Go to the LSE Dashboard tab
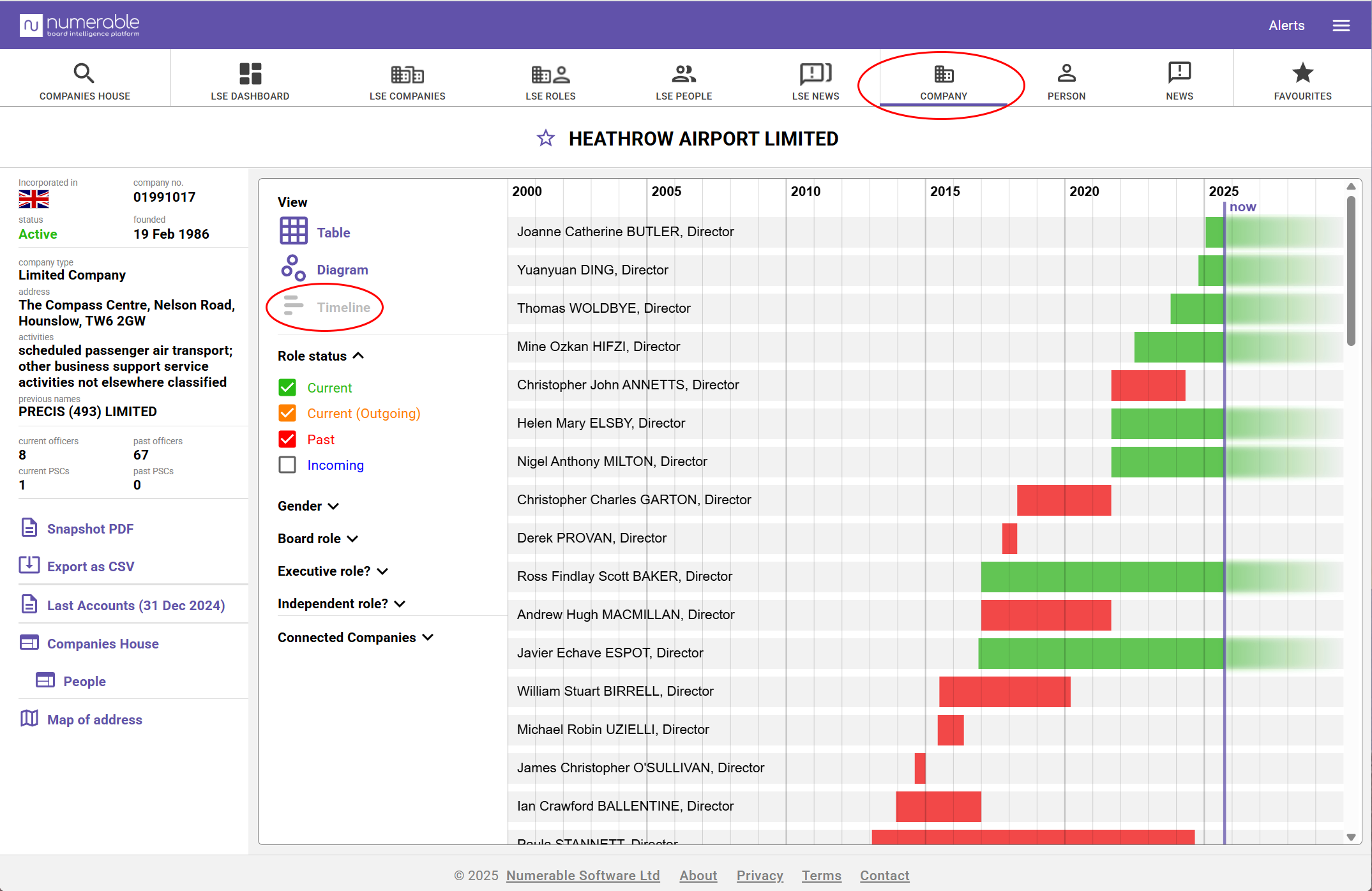1372x891 pixels. pos(250,81)
